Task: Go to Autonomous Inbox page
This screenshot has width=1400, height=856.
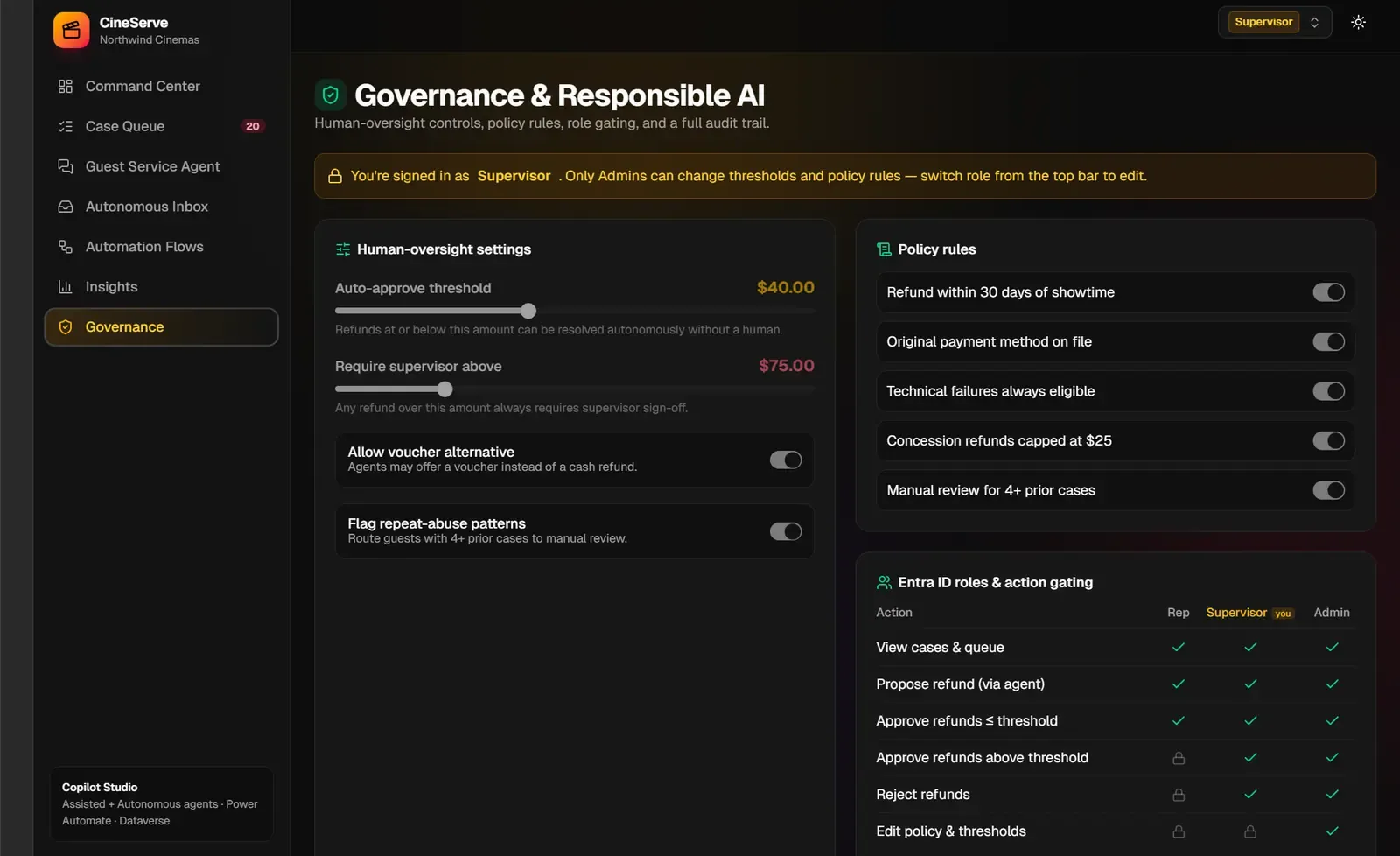Action: coord(161,207)
